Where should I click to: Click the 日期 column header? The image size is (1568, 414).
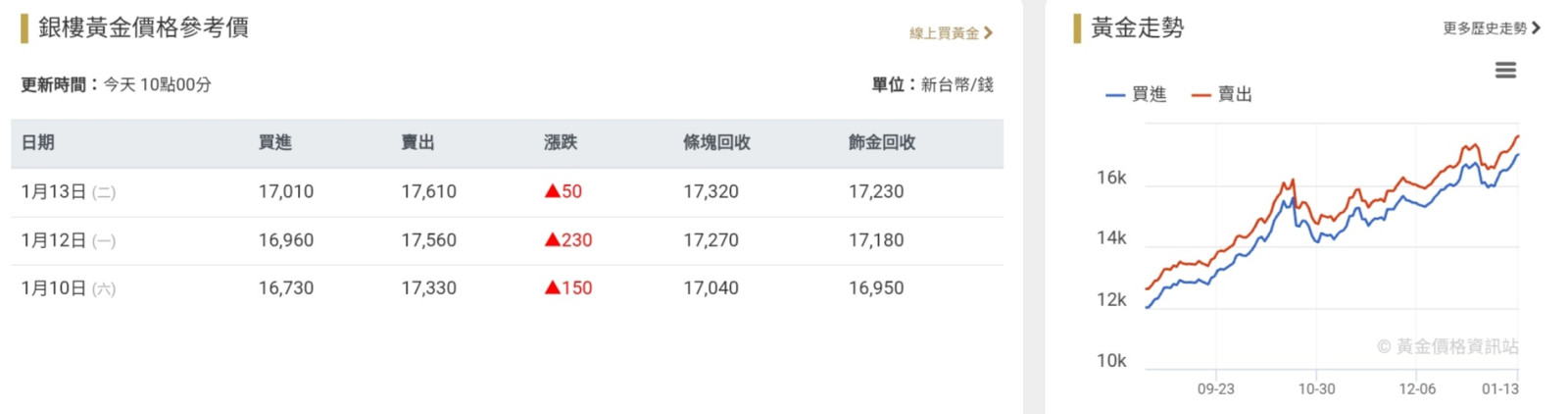38,143
